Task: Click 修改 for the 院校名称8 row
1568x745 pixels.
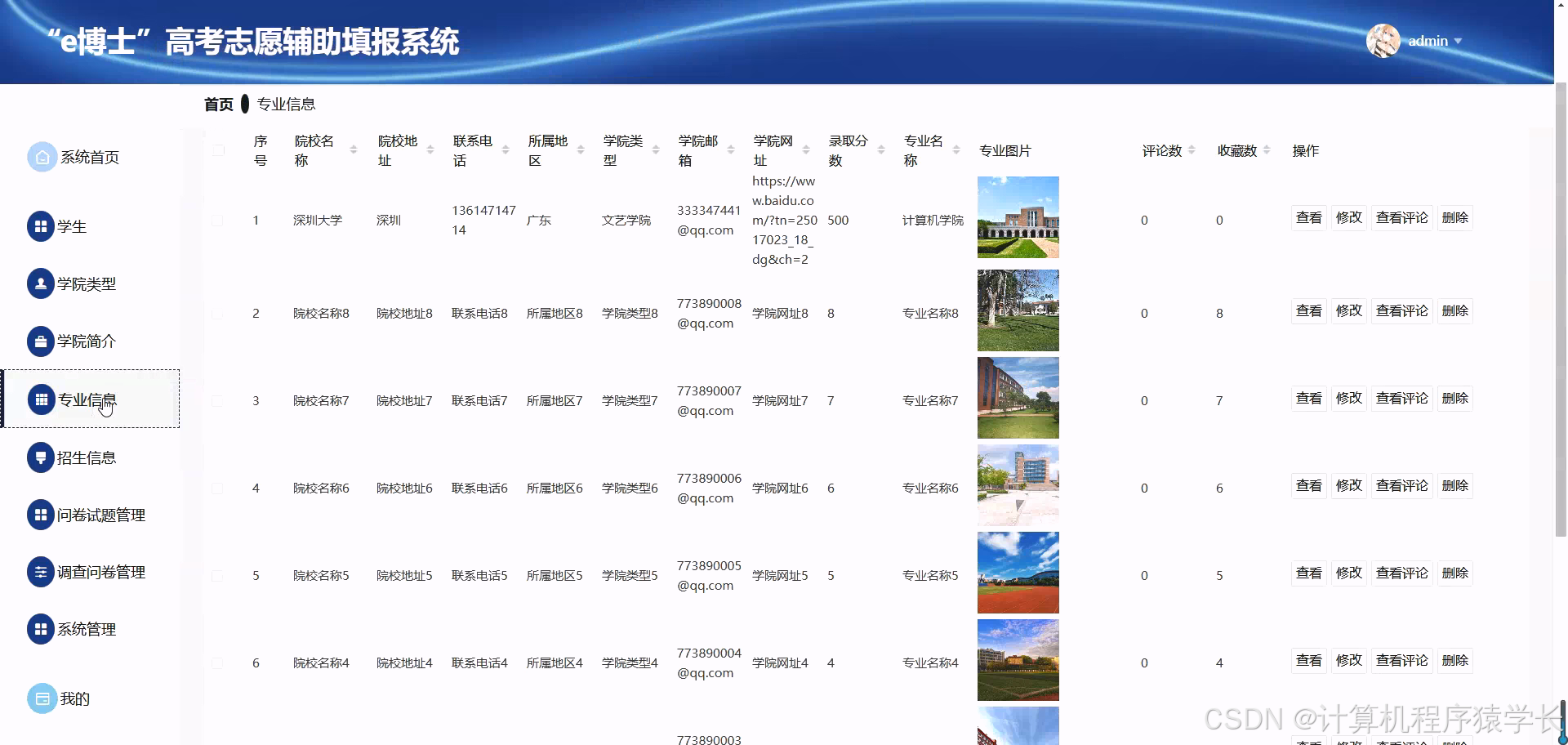Action: tap(1349, 311)
